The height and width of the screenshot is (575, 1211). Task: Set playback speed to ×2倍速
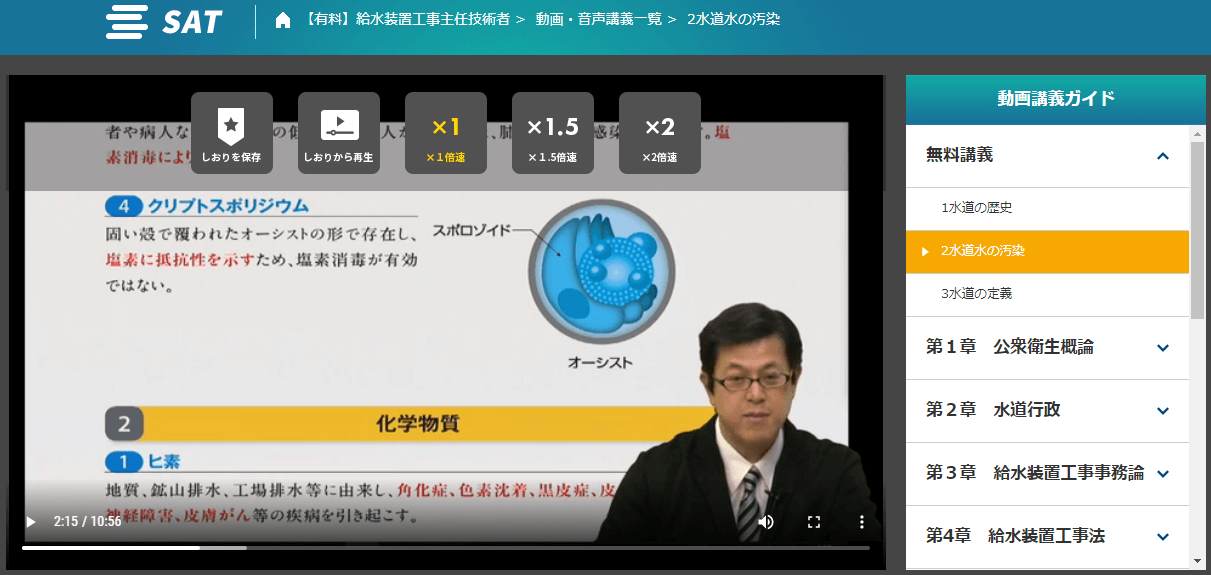click(660, 133)
